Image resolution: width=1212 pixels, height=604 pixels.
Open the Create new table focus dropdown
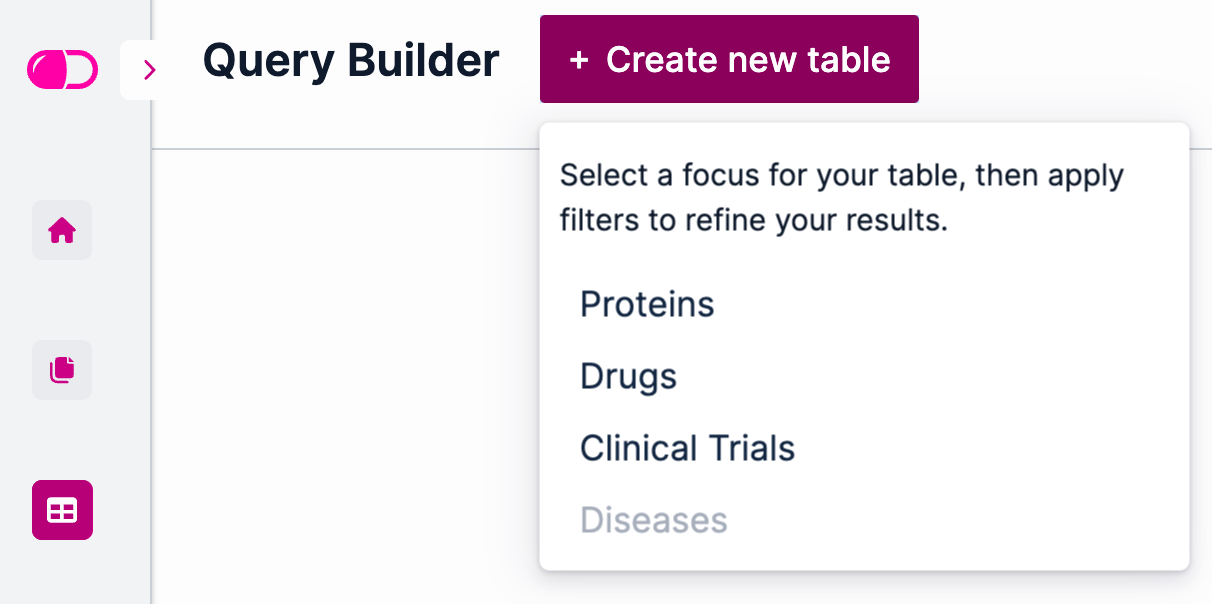(x=728, y=59)
